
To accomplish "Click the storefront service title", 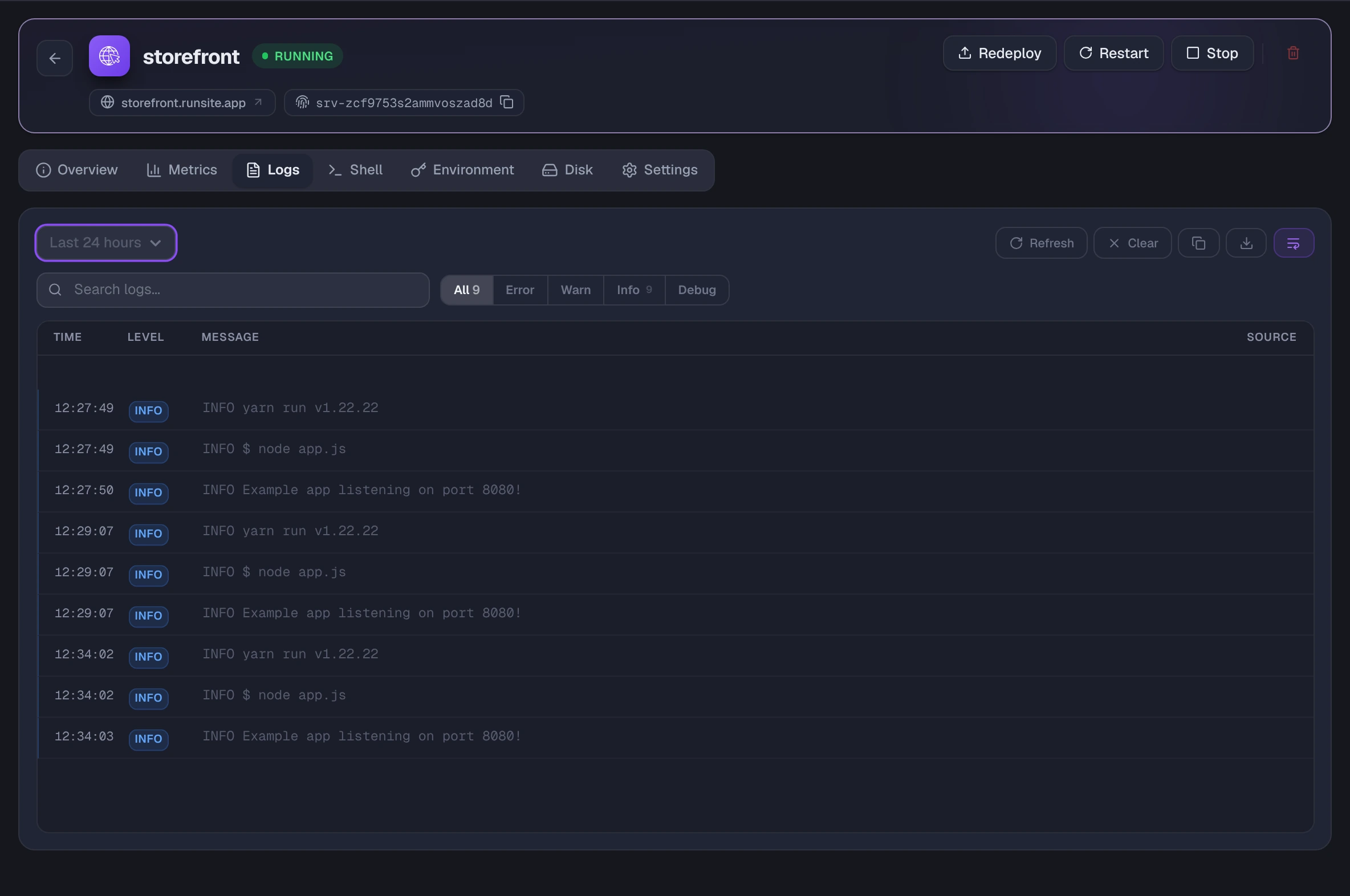I will [191, 56].
